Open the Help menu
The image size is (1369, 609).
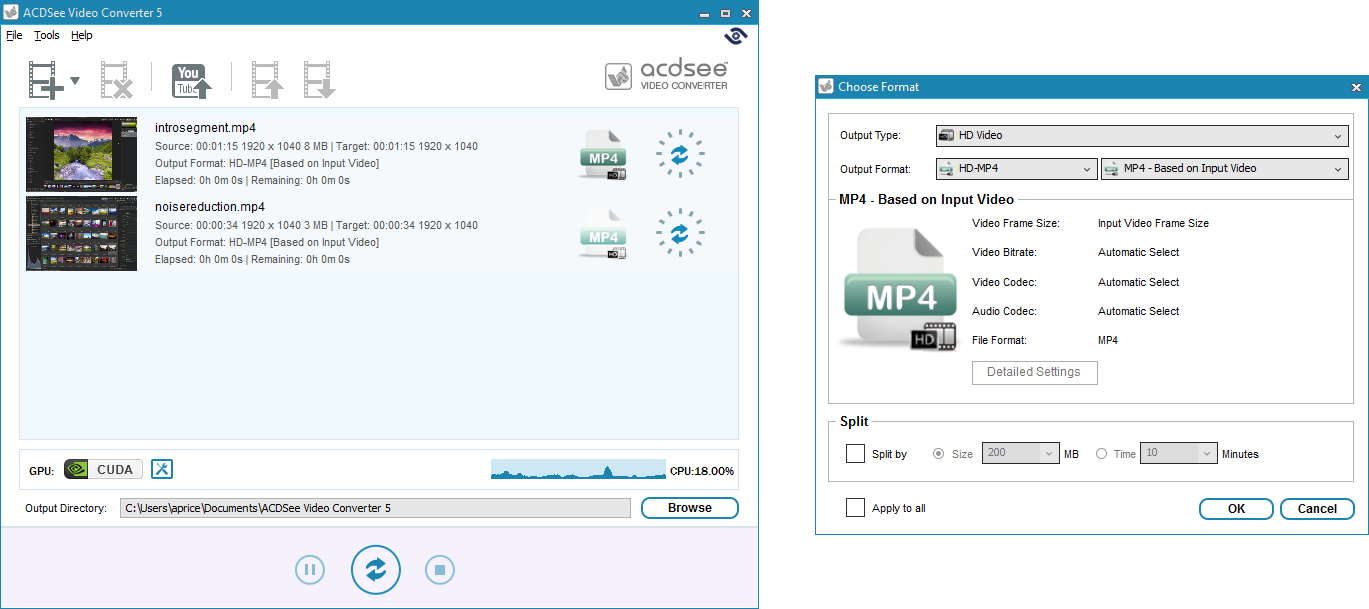click(x=82, y=35)
